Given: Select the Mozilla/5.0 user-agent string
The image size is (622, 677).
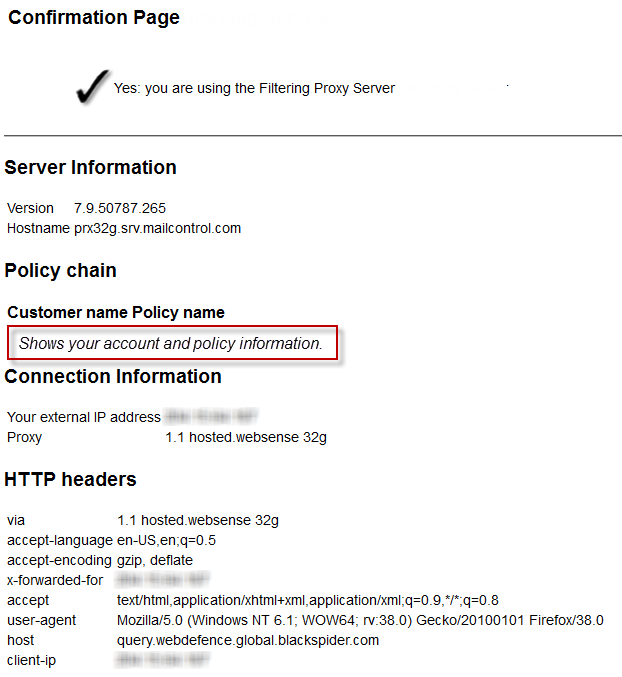Looking at the screenshot, I should click(x=360, y=620).
